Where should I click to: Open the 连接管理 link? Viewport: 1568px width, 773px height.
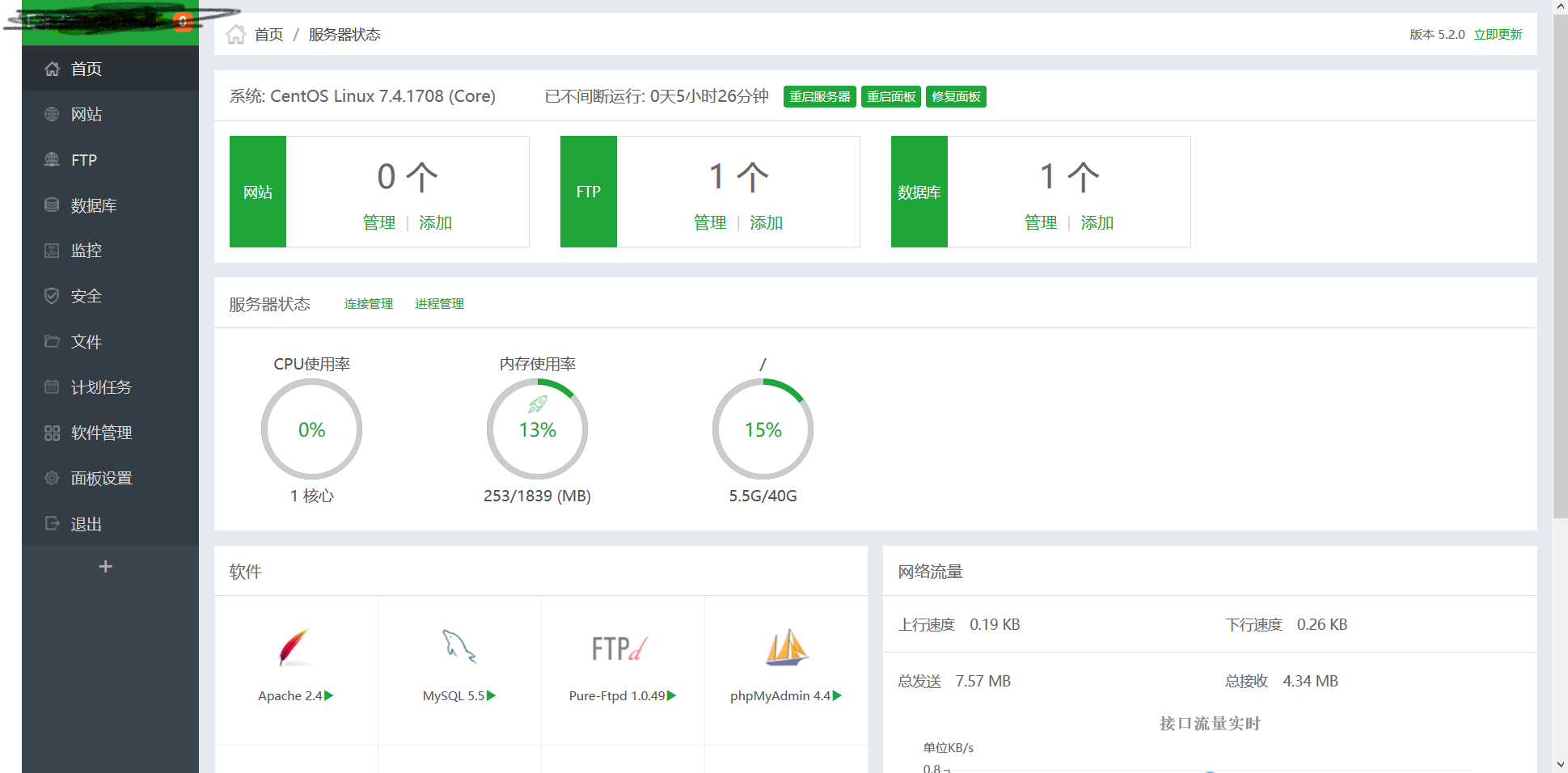(368, 304)
